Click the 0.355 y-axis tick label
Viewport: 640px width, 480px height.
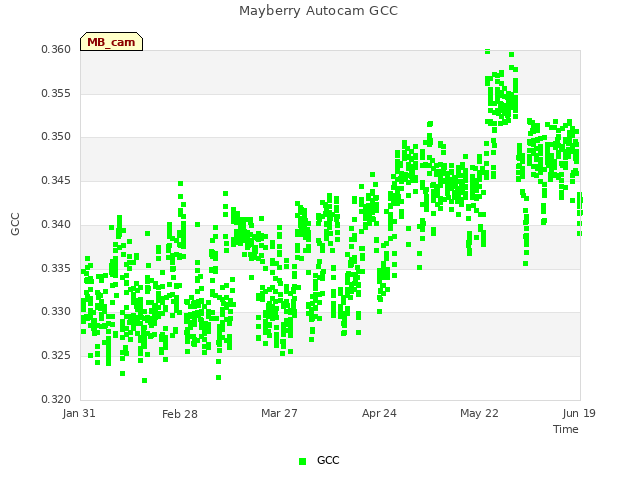tap(56, 93)
